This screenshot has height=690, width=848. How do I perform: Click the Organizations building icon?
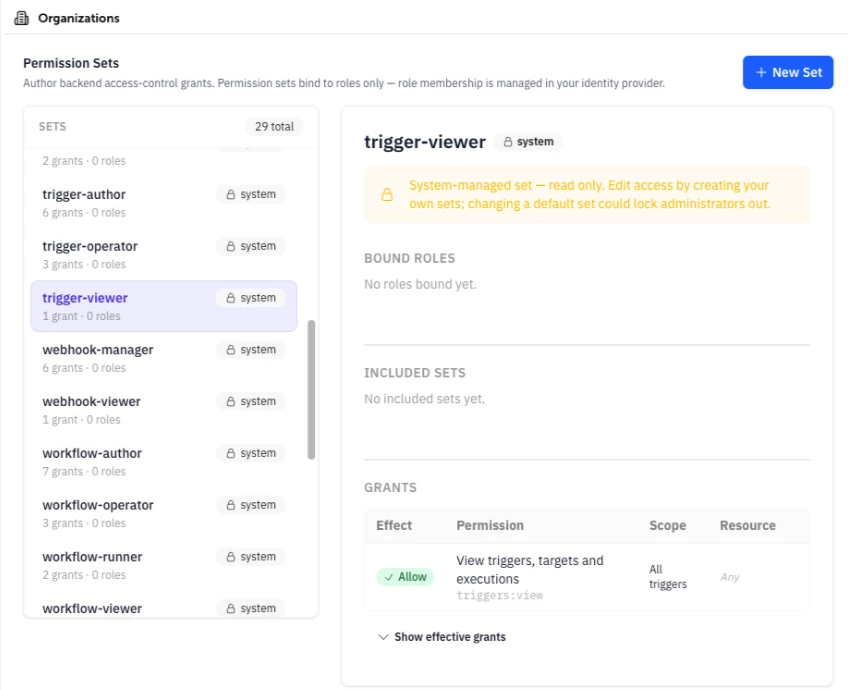pyautogui.click(x=22, y=18)
